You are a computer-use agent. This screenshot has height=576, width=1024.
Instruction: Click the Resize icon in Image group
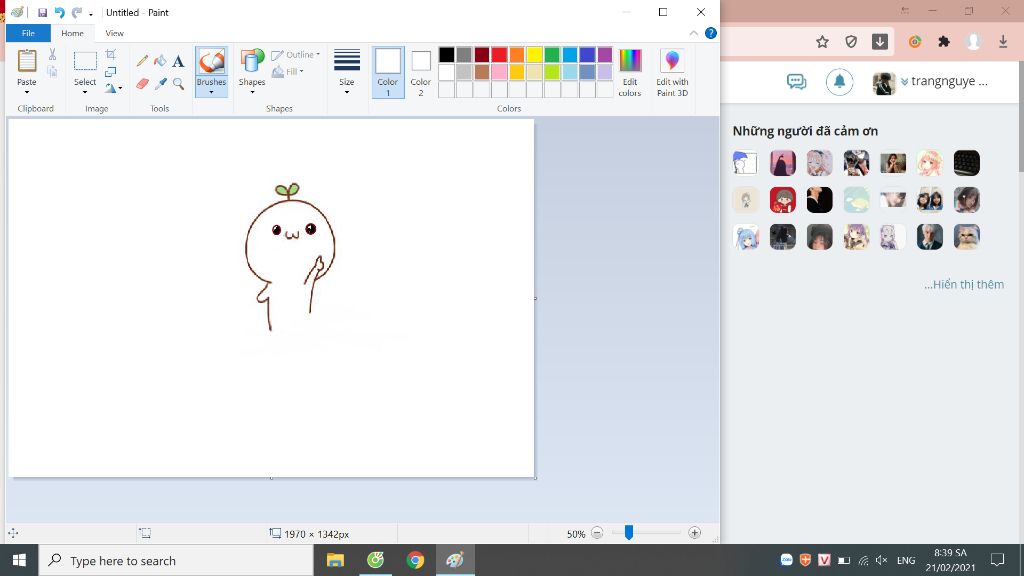pyautogui.click(x=111, y=71)
